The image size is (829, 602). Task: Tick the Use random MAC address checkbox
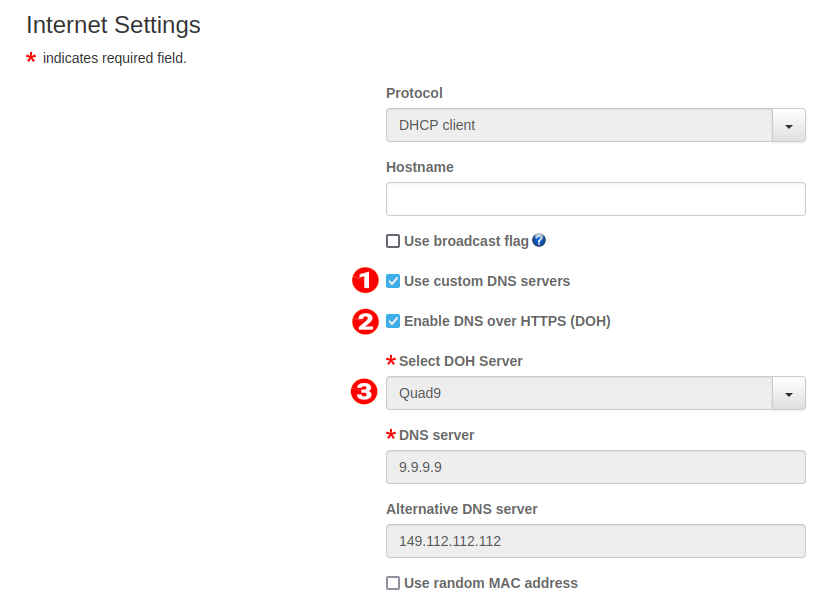coord(393,583)
